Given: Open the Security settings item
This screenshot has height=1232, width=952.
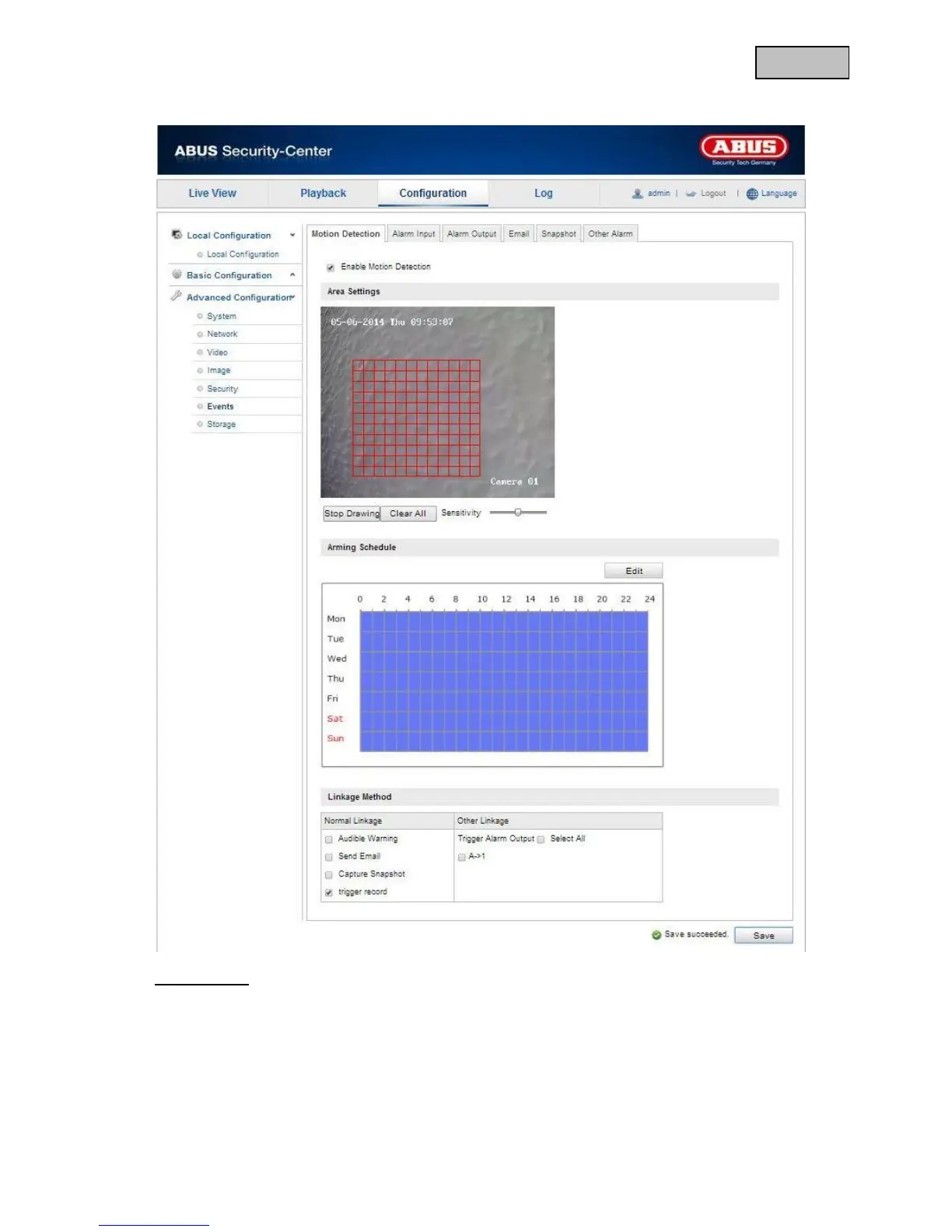Looking at the screenshot, I should 222,389.
